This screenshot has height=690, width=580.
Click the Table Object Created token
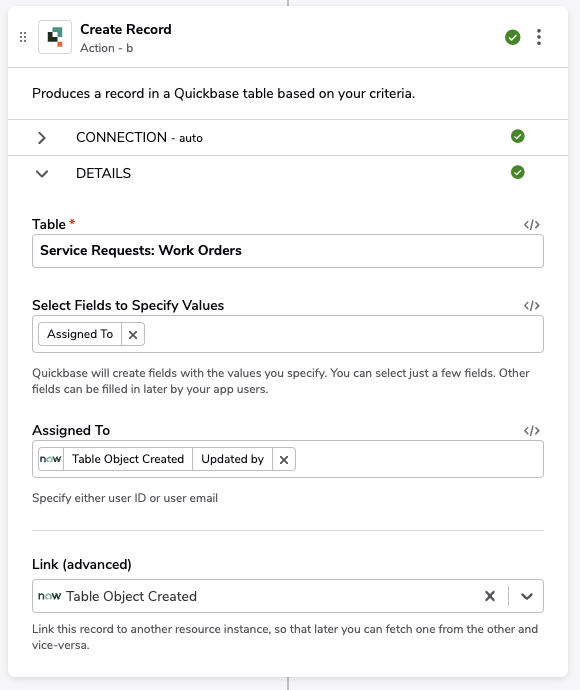tap(128, 459)
